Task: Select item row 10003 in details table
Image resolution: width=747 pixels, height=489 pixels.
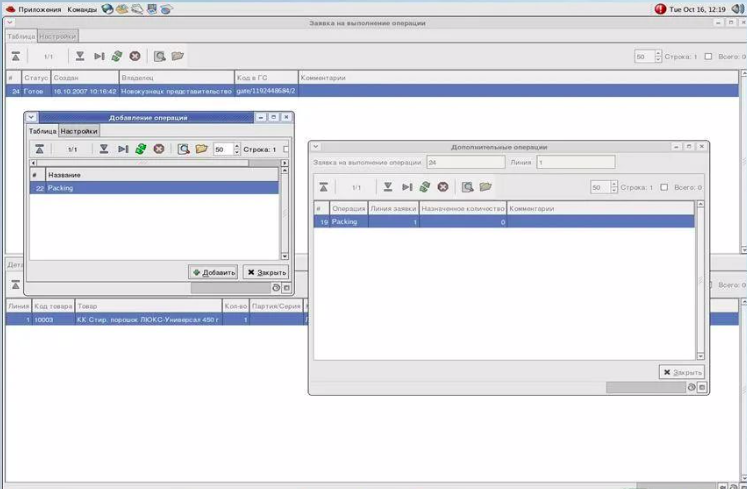Action: 155,319
